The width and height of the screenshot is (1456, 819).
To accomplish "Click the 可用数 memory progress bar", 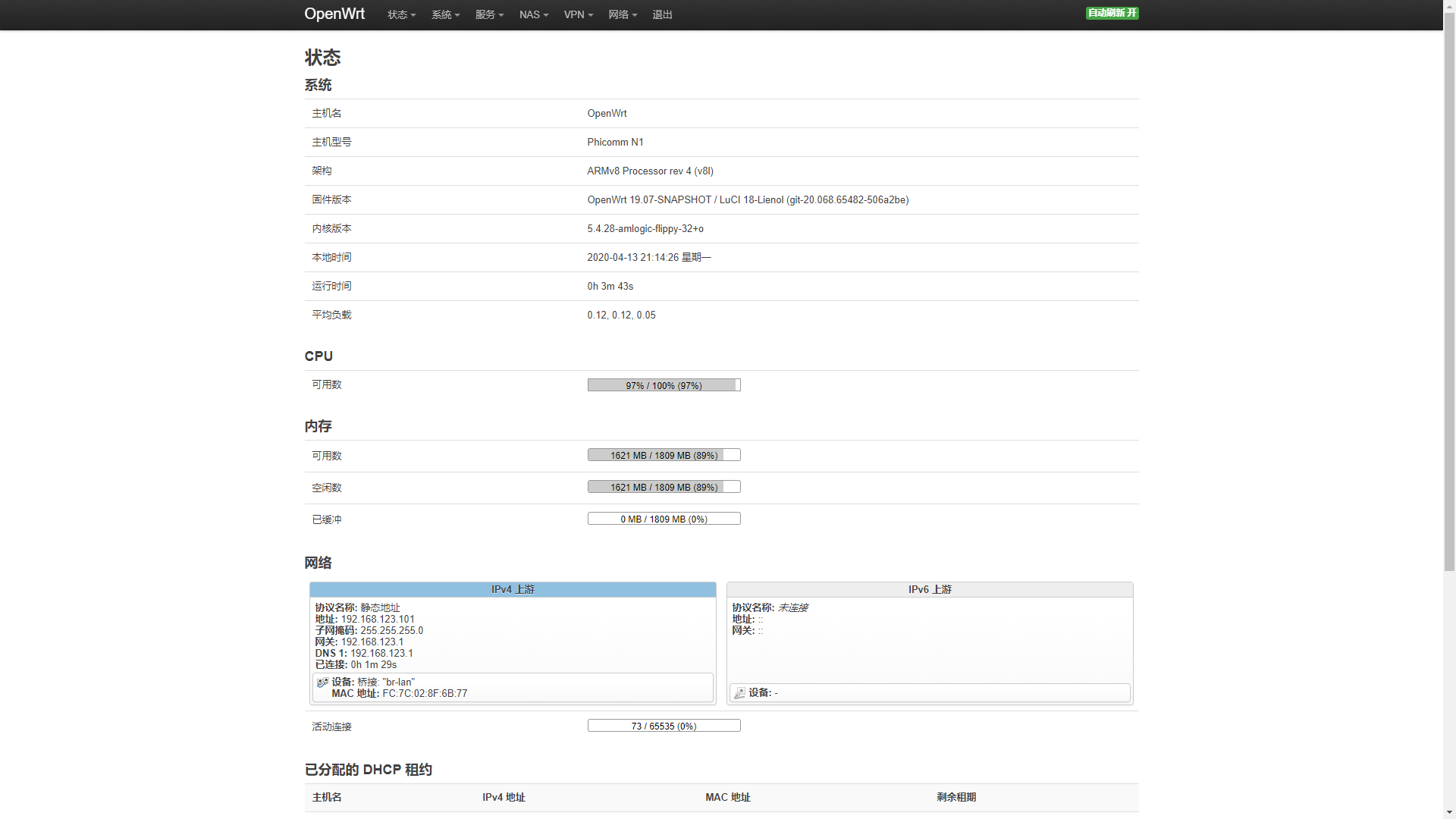I will click(x=664, y=455).
